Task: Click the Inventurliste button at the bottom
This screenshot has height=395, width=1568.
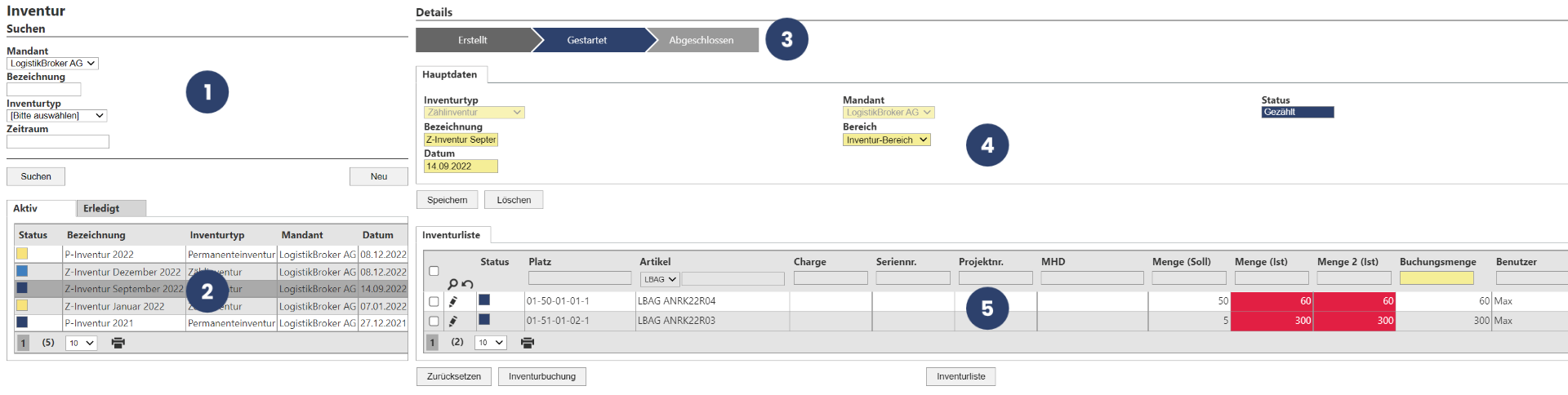Action: pos(961,376)
